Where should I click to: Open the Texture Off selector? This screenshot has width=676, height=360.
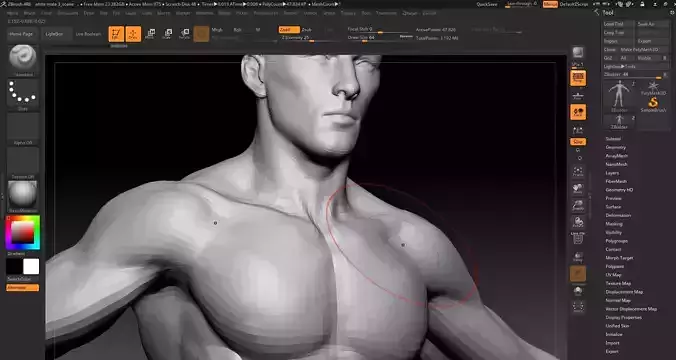(x=23, y=161)
